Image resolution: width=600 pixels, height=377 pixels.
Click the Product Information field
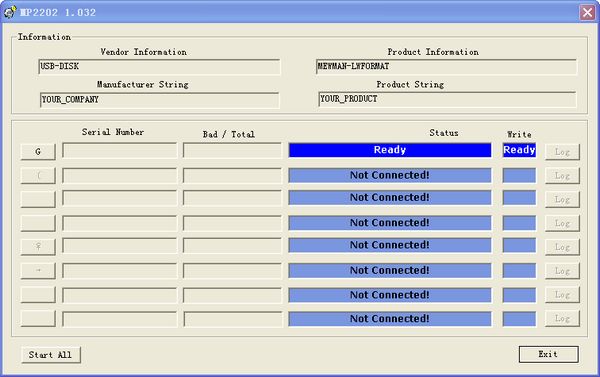point(446,67)
